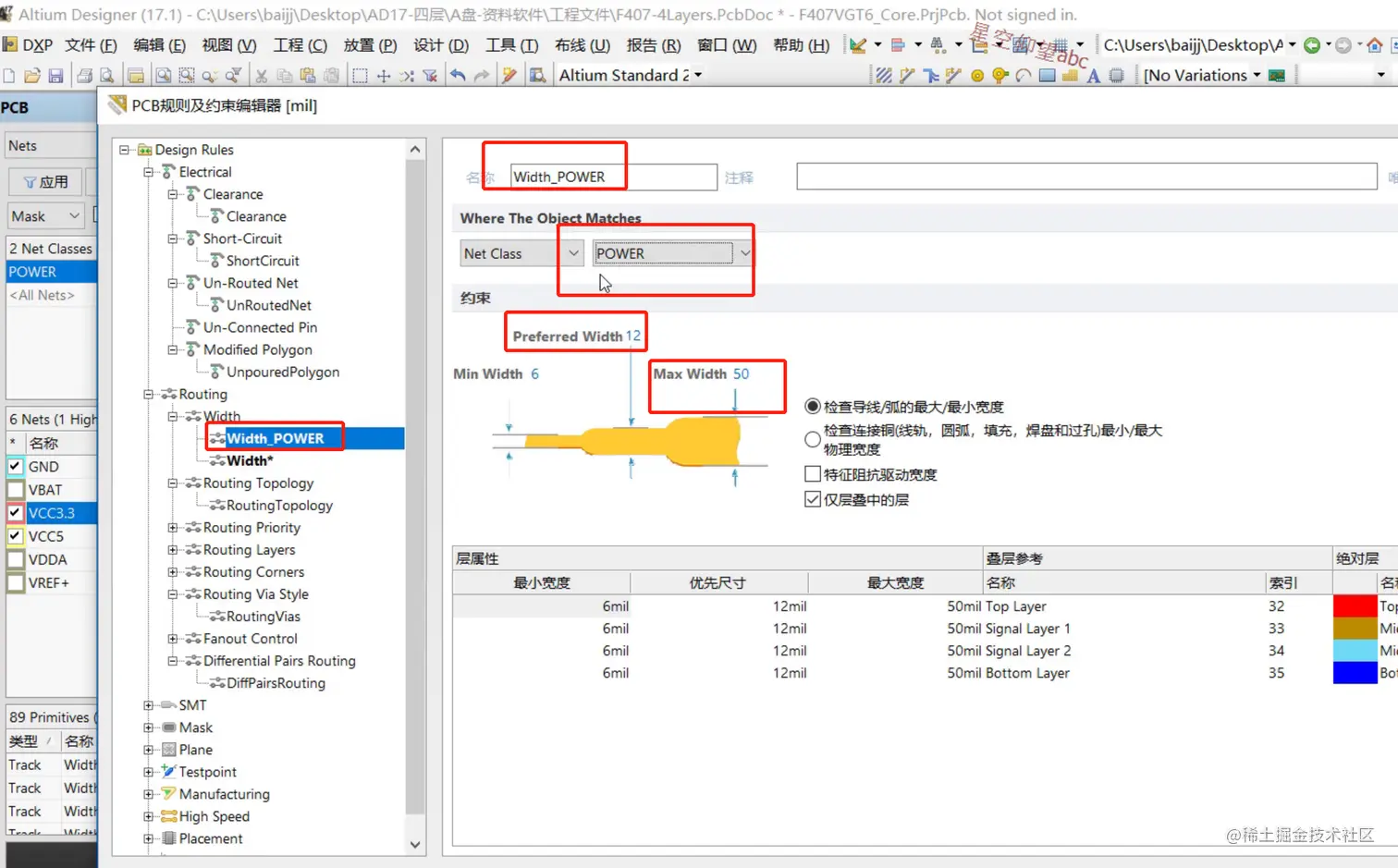Screen dimensions: 1398x868
Task: Print the PCB with printer icon
Action: tap(84, 76)
